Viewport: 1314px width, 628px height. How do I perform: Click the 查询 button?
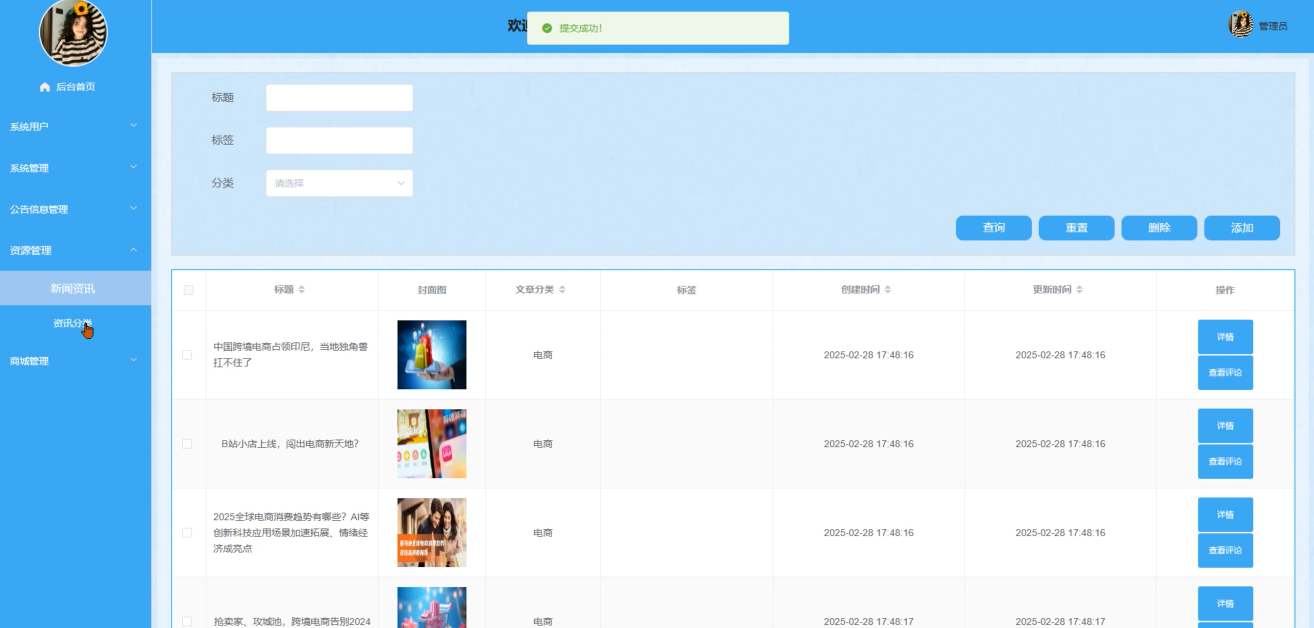[994, 228]
